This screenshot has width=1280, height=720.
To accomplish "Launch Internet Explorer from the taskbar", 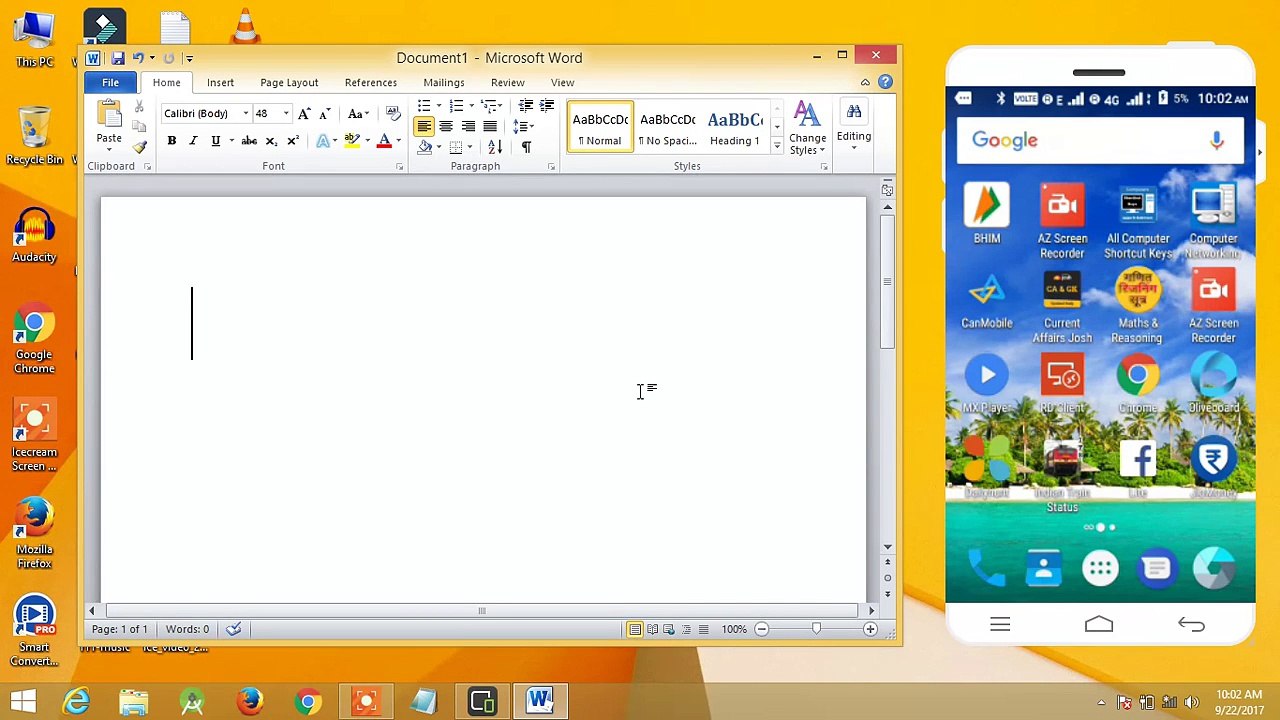I will pyautogui.click(x=77, y=702).
